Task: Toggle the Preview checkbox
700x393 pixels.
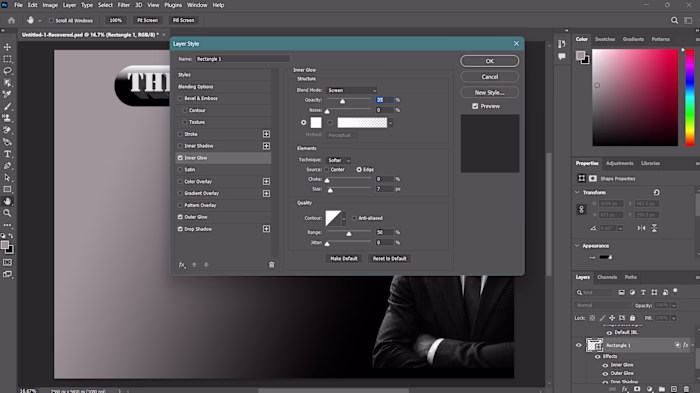Action: point(475,106)
